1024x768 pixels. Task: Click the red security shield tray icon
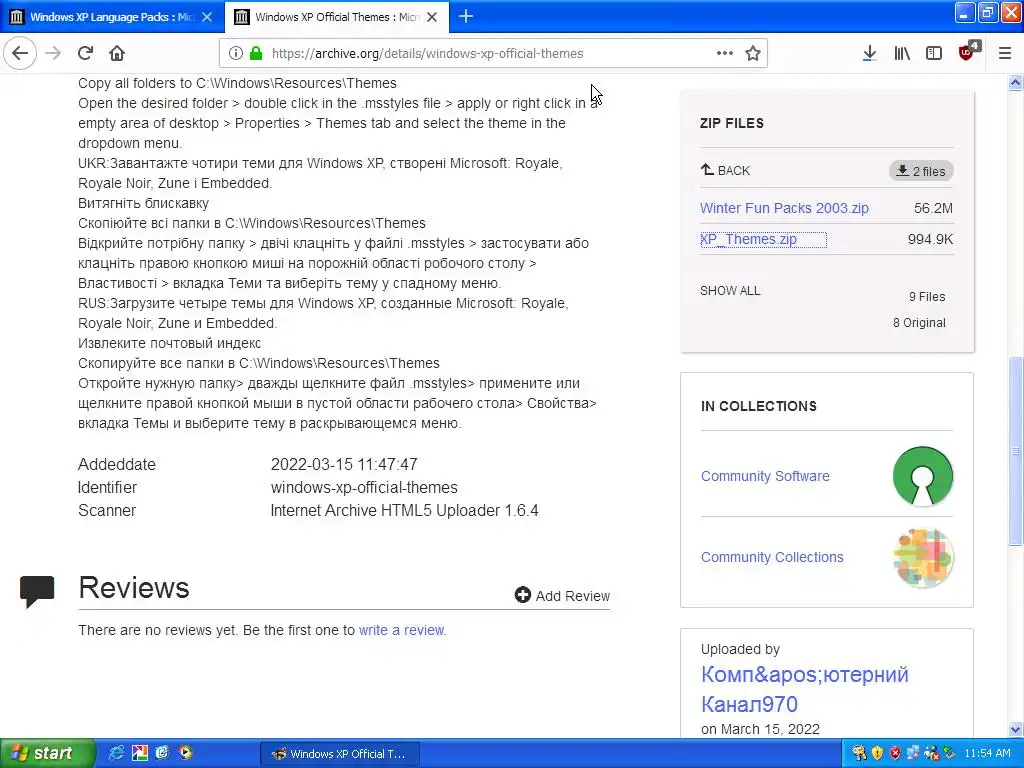tap(895, 753)
